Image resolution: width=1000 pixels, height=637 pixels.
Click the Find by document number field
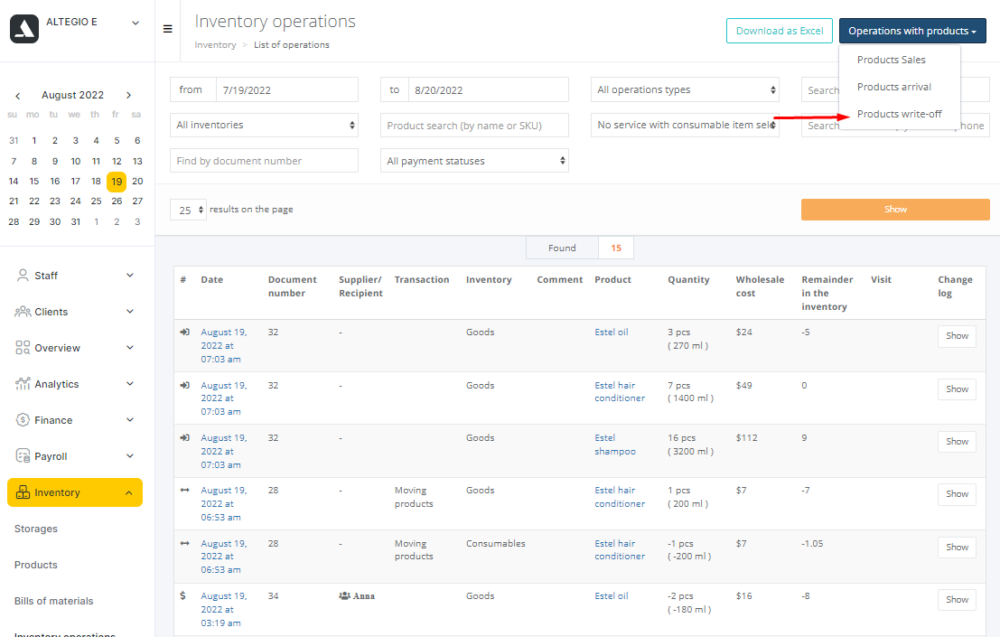pos(264,161)
